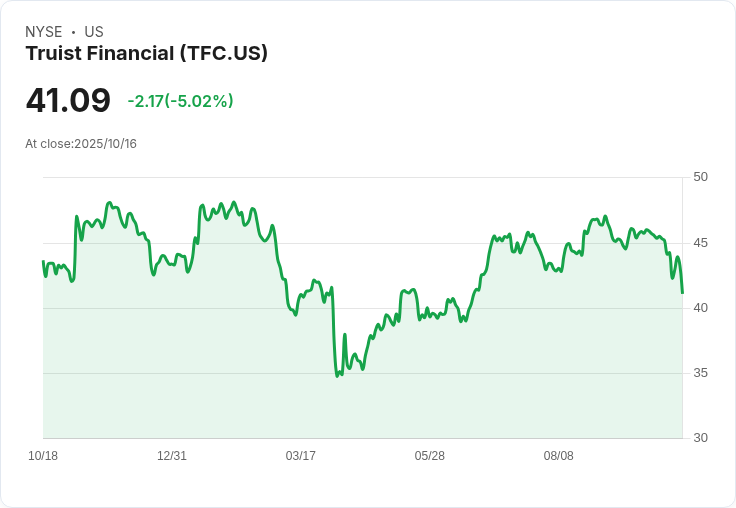The image size is (736, 508).
Task: Select the NYSE exchange label
Action: (x=44, y=31)
